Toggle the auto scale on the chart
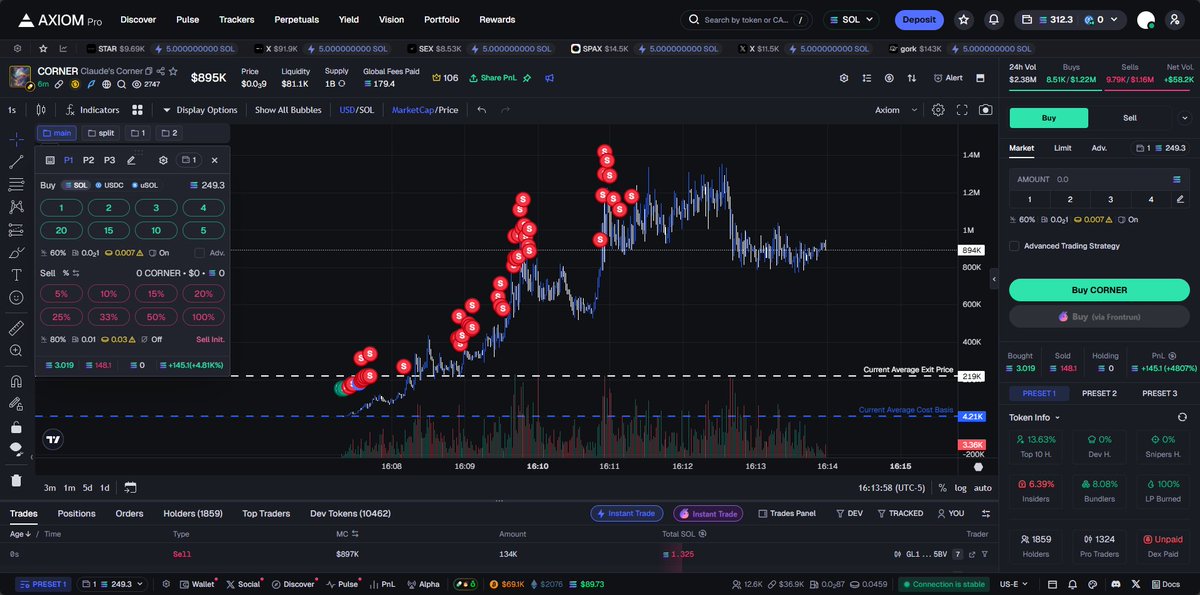The height and width of the screenshot is (595, 1200). [983, 488]
